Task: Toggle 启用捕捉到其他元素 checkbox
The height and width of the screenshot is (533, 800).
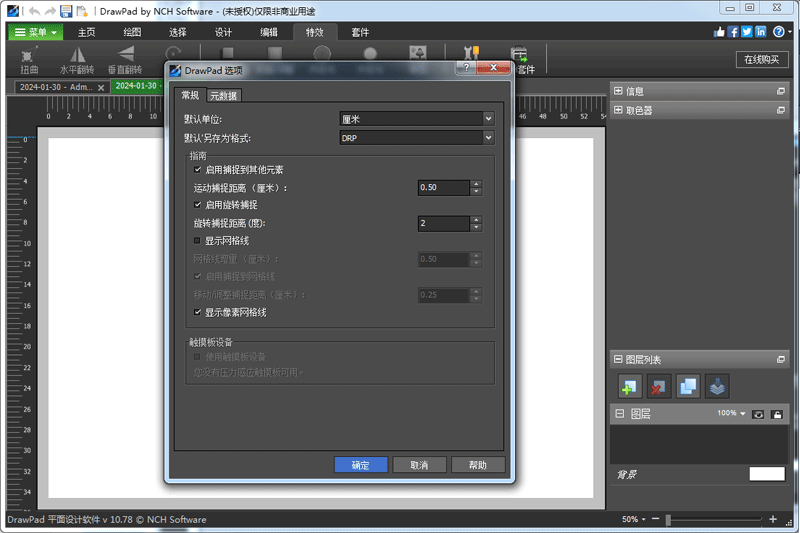Action: coord(197,169)
